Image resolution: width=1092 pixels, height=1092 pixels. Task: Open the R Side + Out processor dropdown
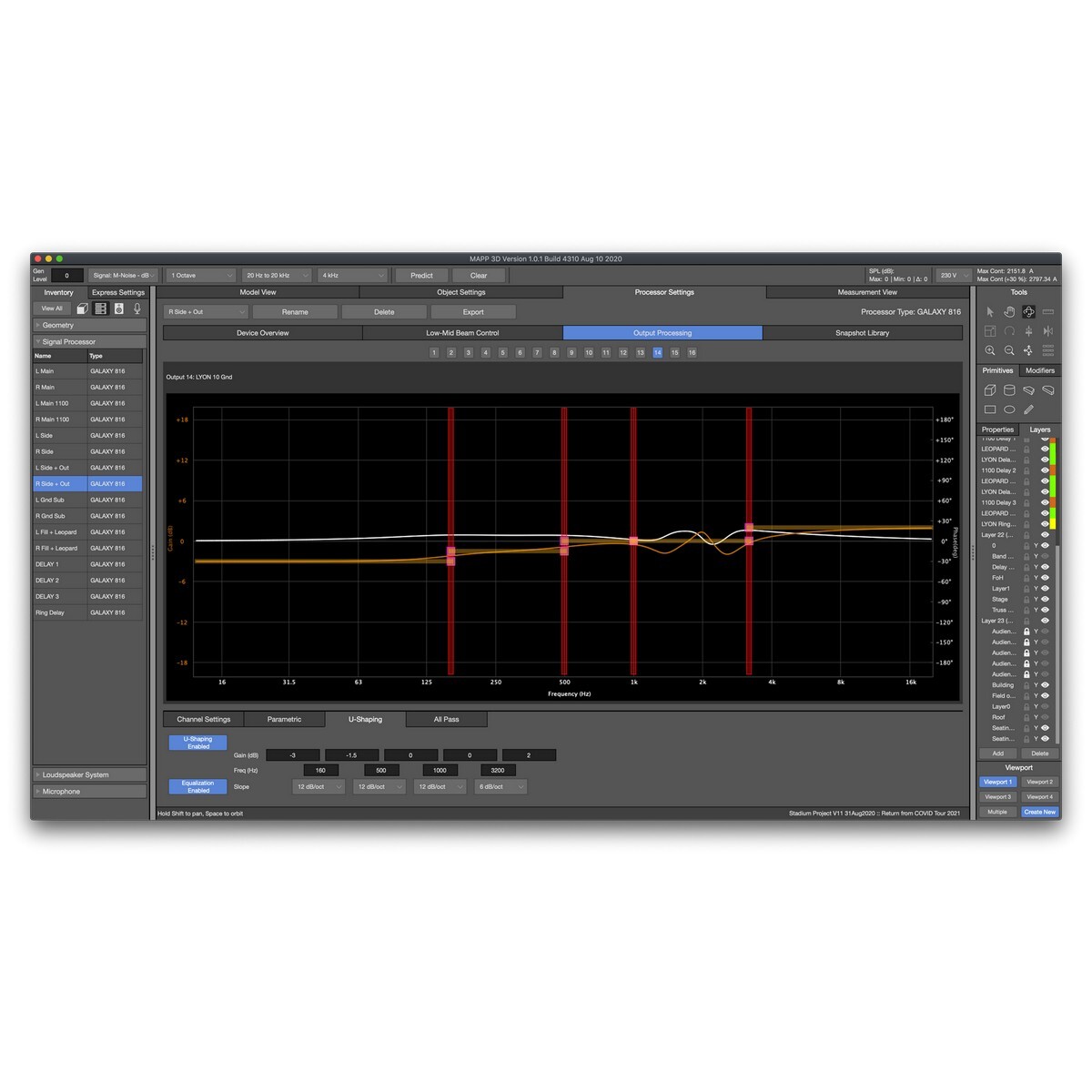tap(205, 312)
